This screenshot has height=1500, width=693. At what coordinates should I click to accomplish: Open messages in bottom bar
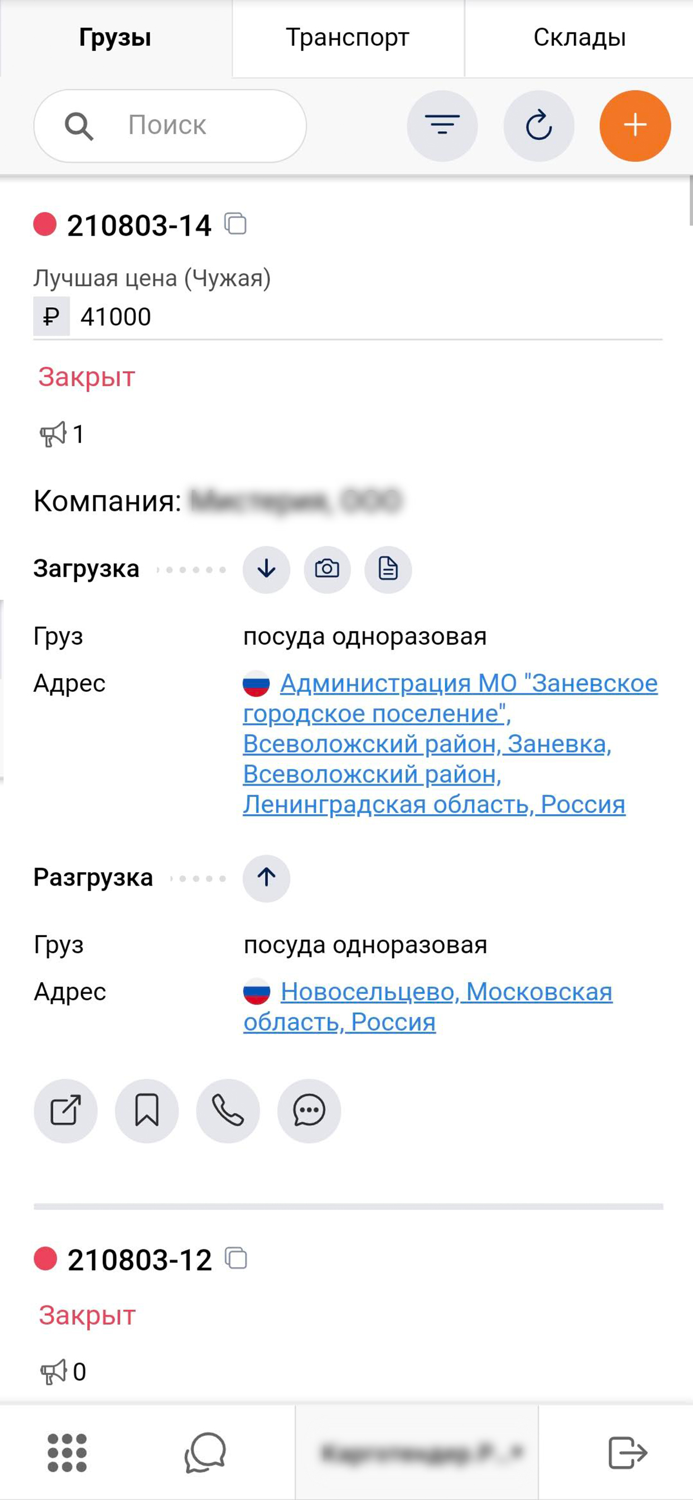[205, 1452]
